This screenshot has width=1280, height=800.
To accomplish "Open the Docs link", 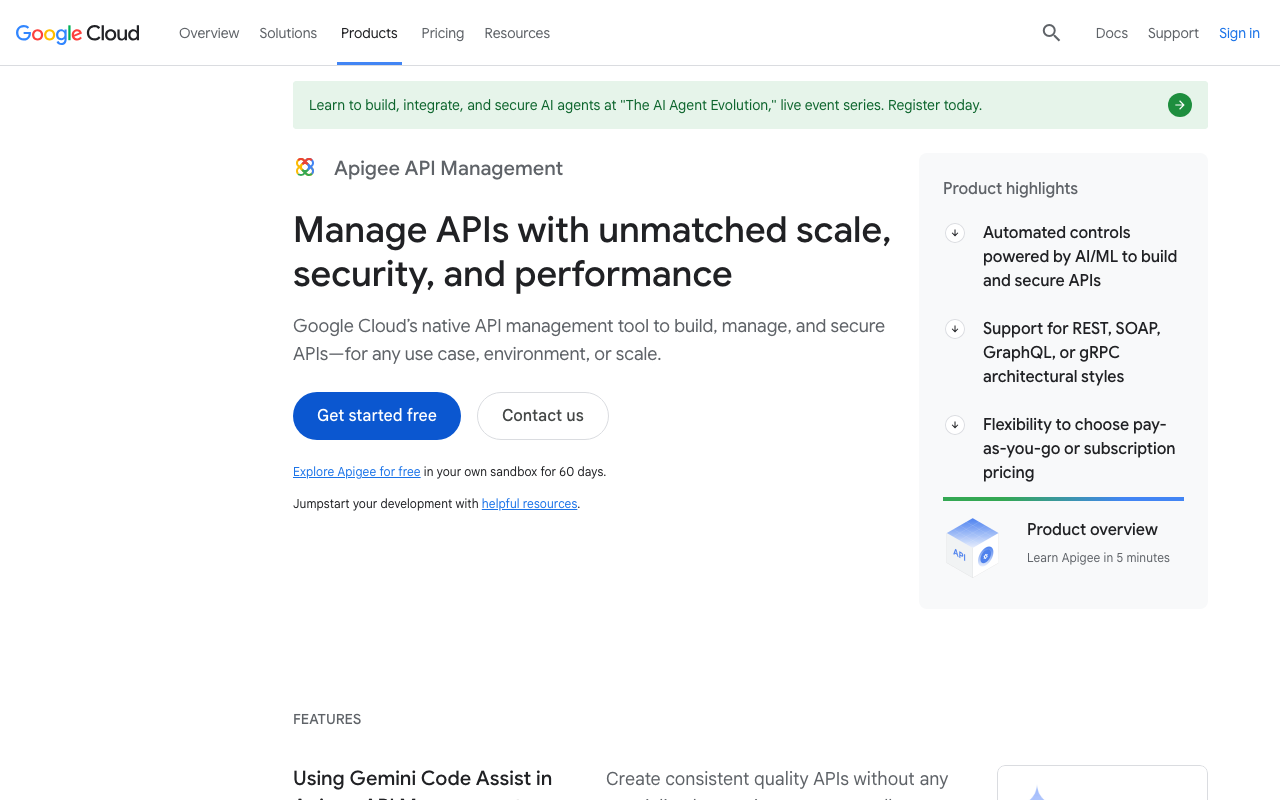I will (1112, 33).
